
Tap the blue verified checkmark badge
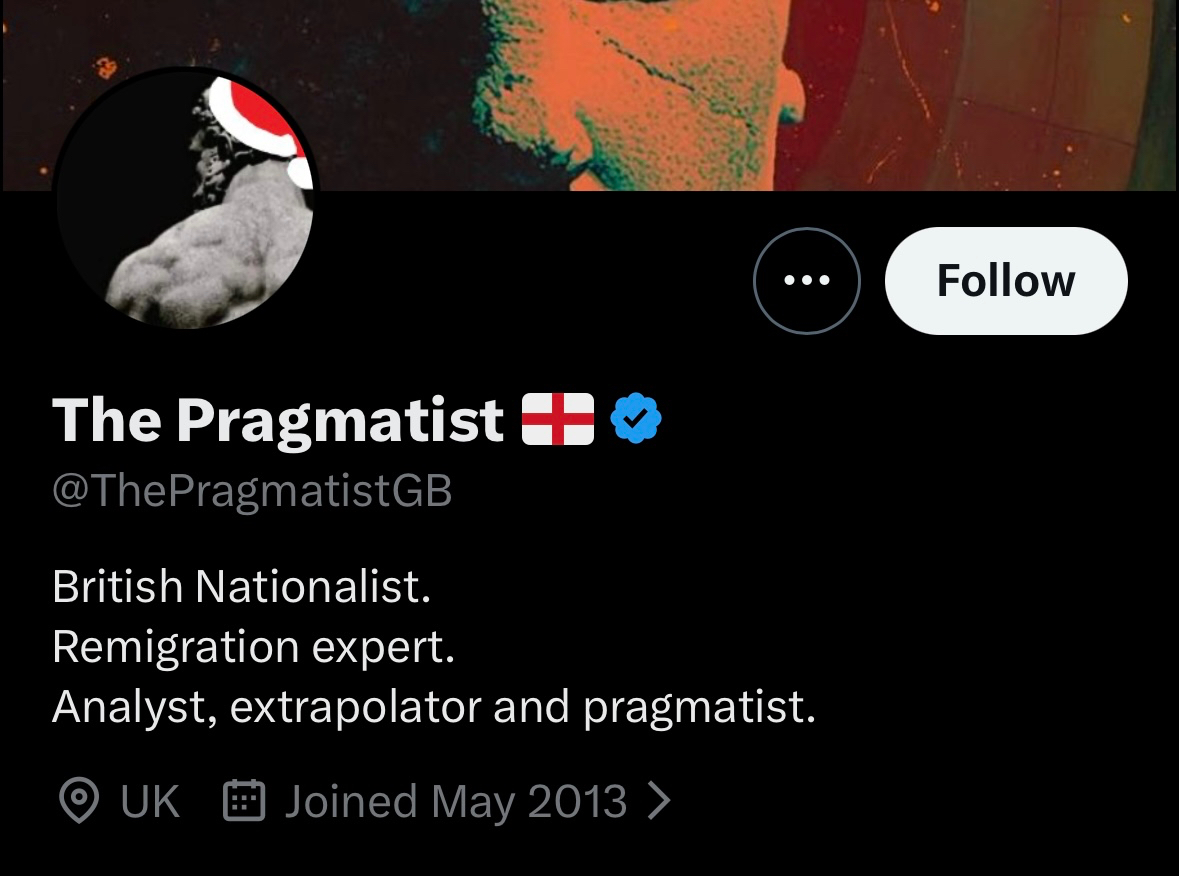[636, 418]
